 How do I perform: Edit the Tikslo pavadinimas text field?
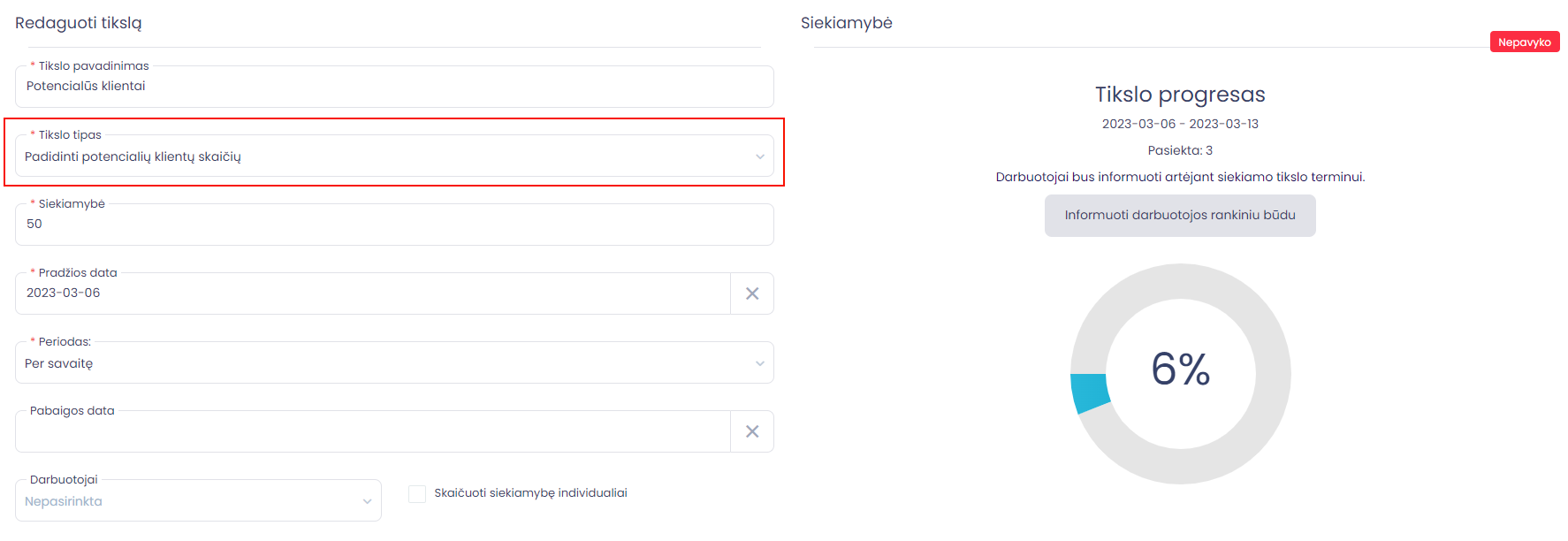pos(394,87)
